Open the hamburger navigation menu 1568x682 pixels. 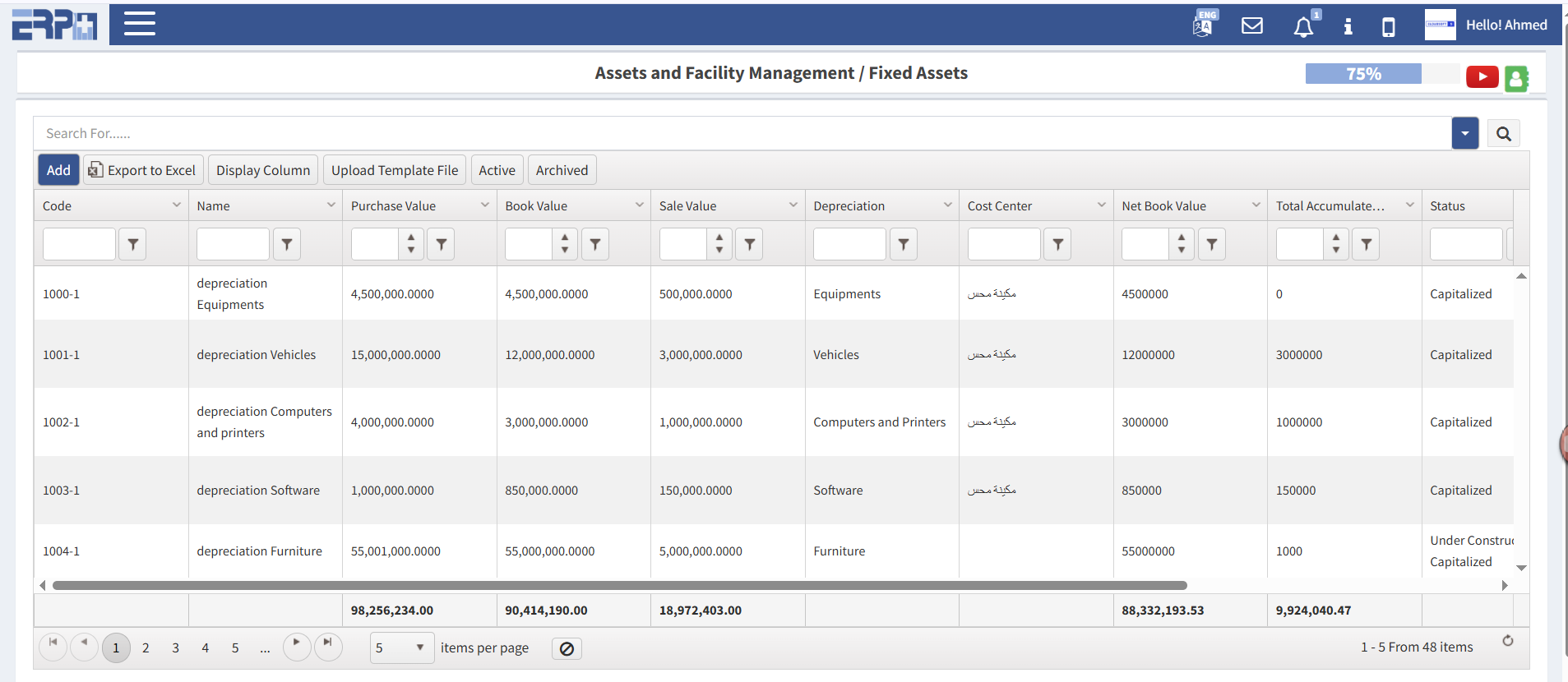pos(139,24)
